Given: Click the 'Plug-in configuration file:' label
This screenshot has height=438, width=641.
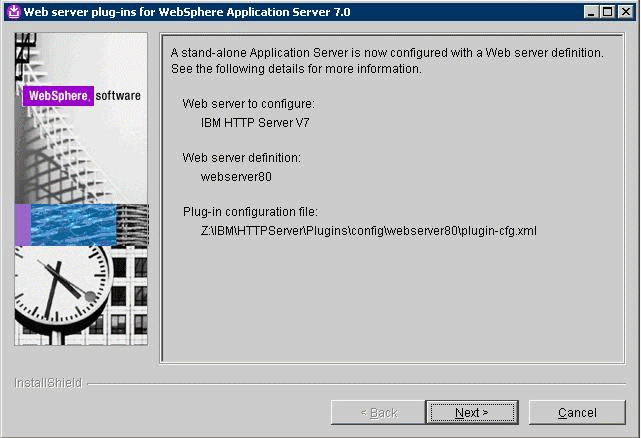Looking at the screenshot, I should 250,212.
